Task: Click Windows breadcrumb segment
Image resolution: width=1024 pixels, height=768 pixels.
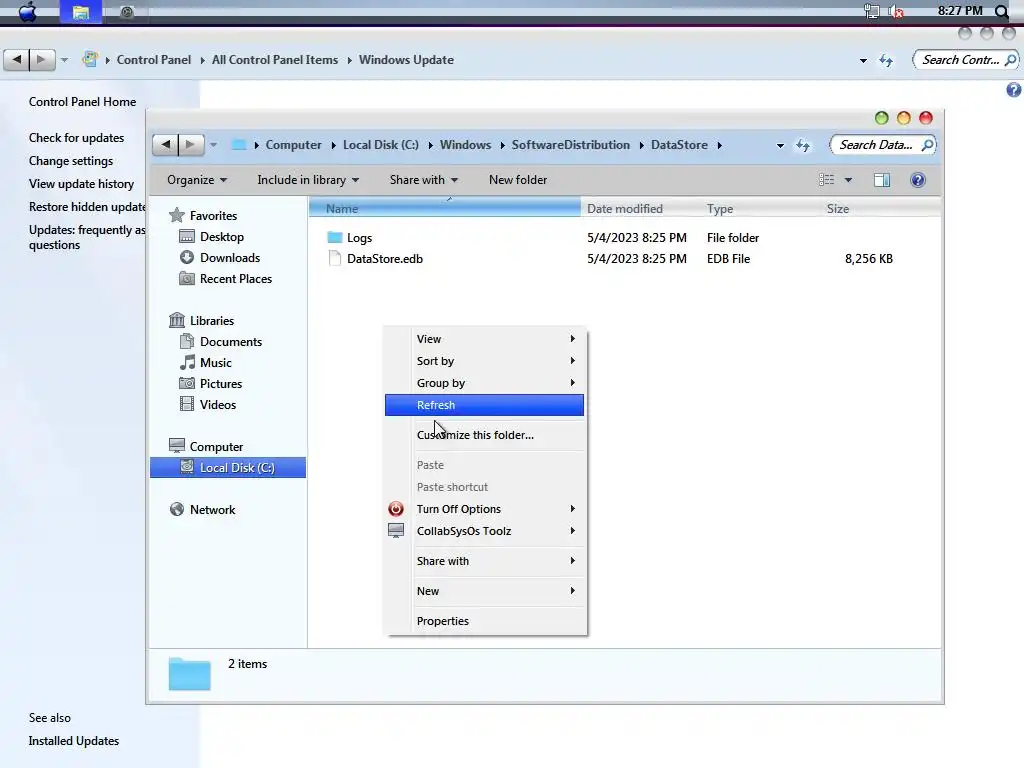Action: pos(465,145)
